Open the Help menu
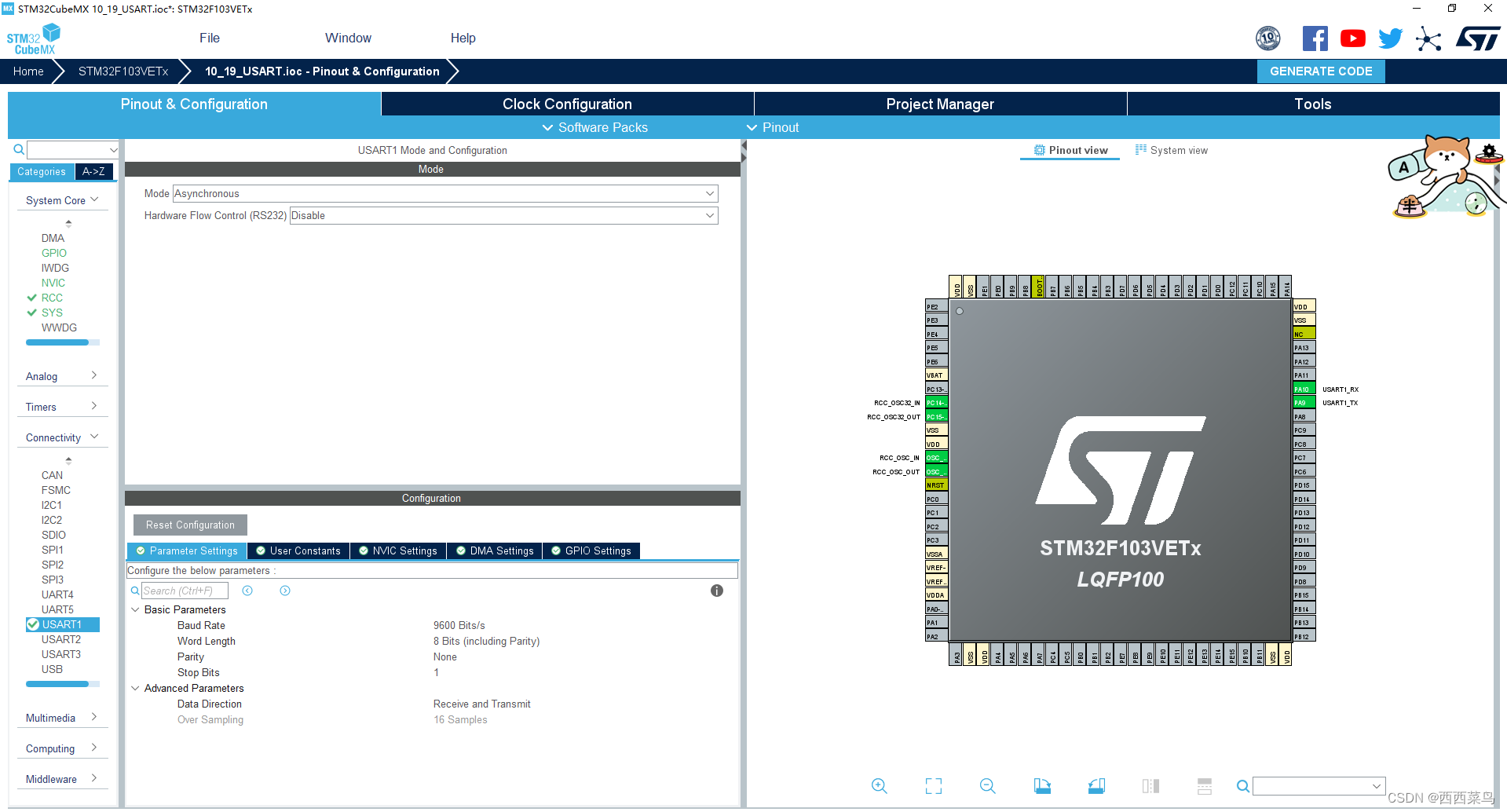 pyautogui.click(x=463, y=38)
